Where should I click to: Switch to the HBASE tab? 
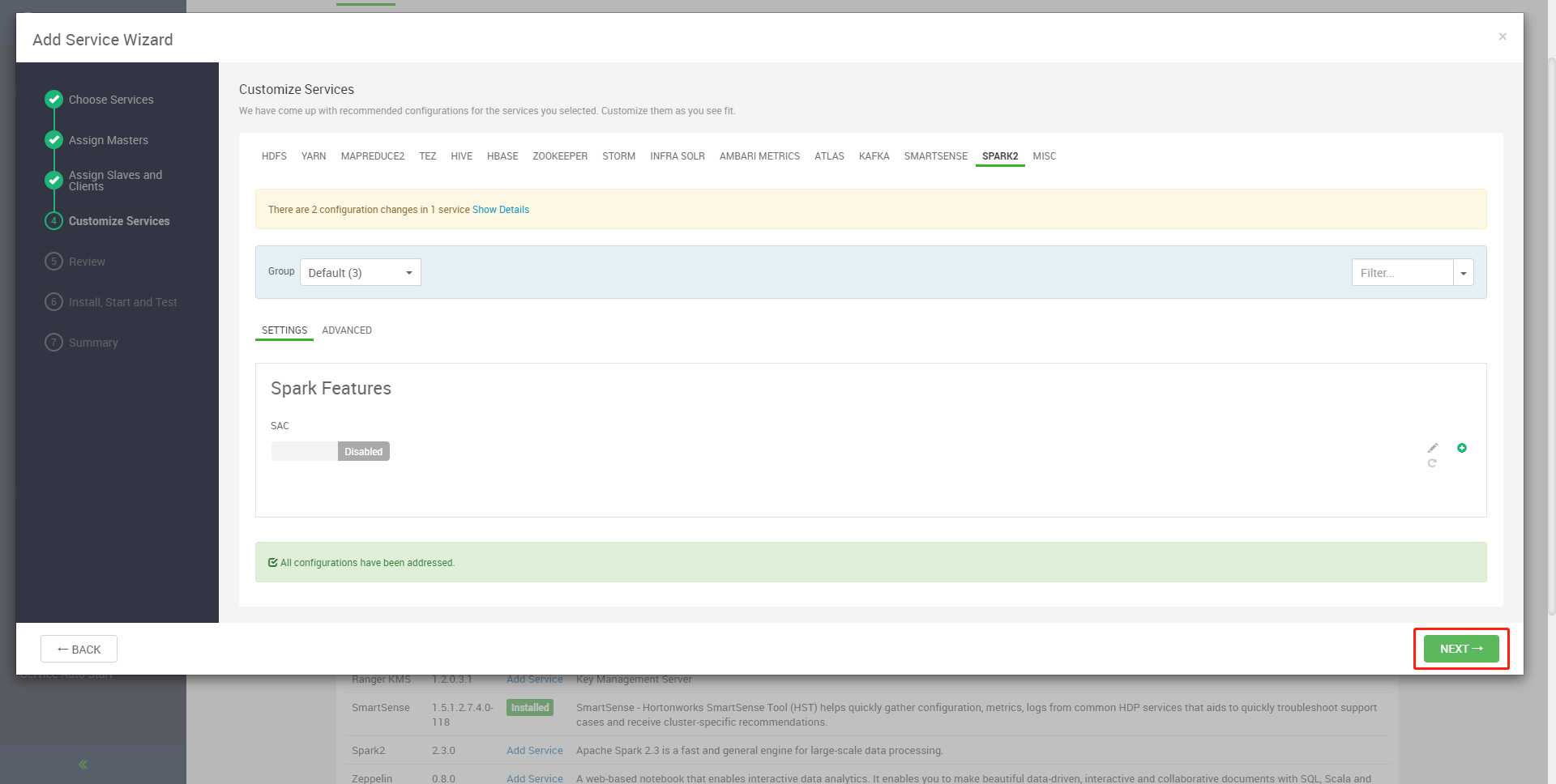[502, 156]
